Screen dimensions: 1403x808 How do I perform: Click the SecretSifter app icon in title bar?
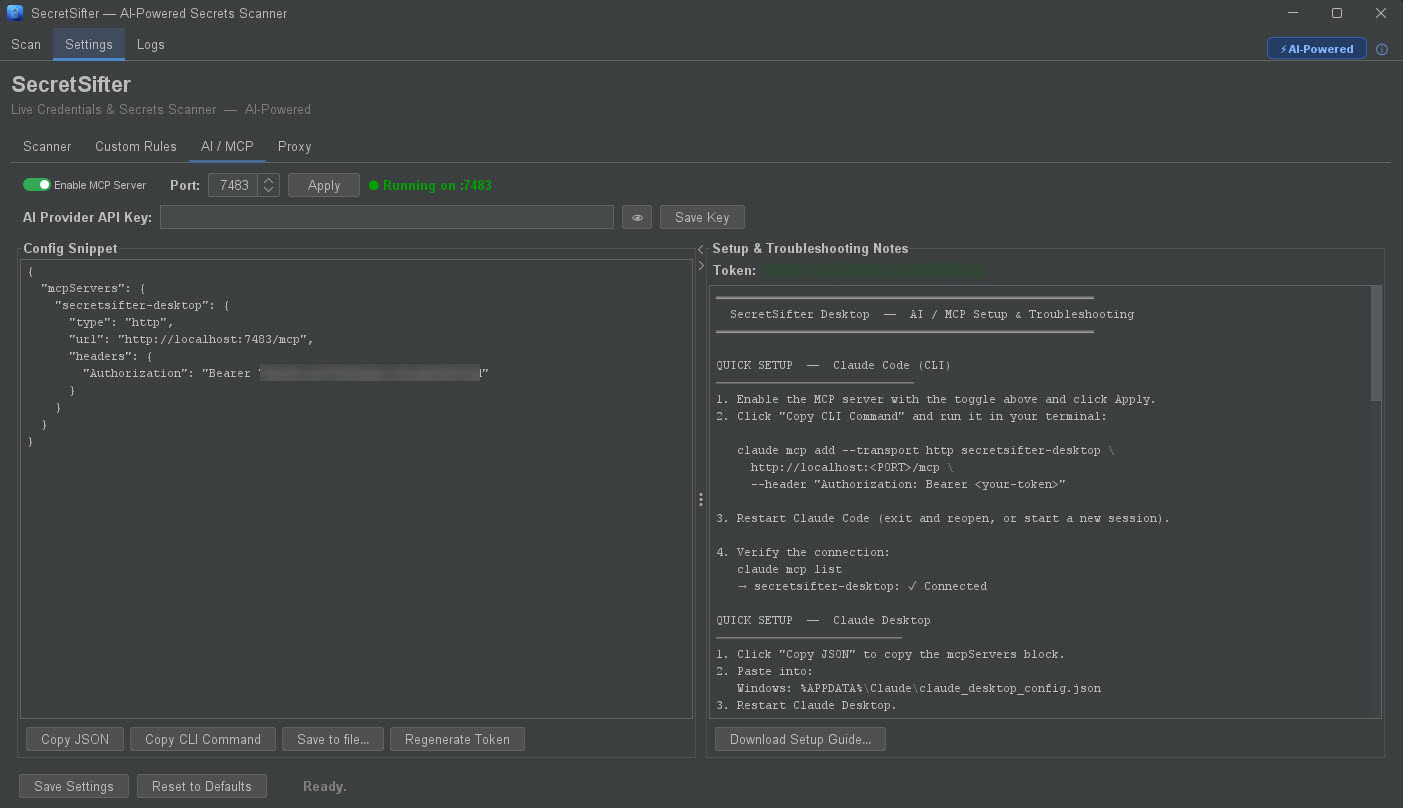coord(15,13)
